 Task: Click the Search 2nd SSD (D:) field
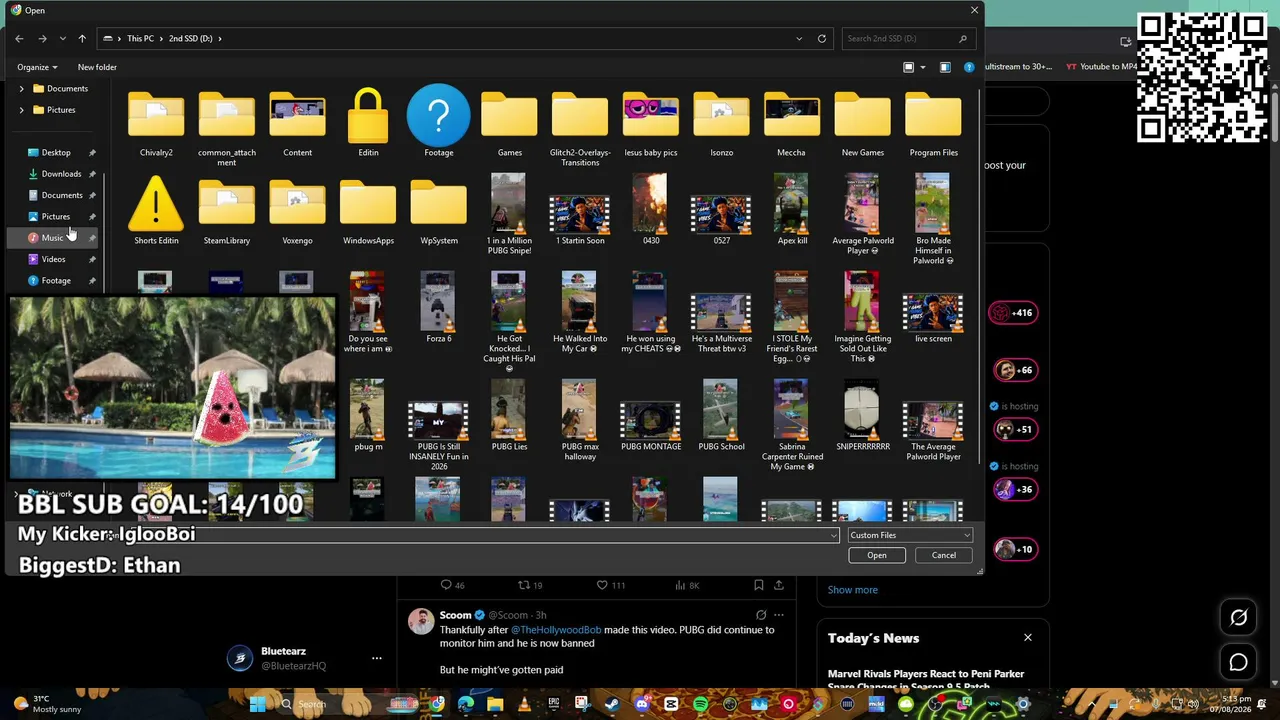907,39
